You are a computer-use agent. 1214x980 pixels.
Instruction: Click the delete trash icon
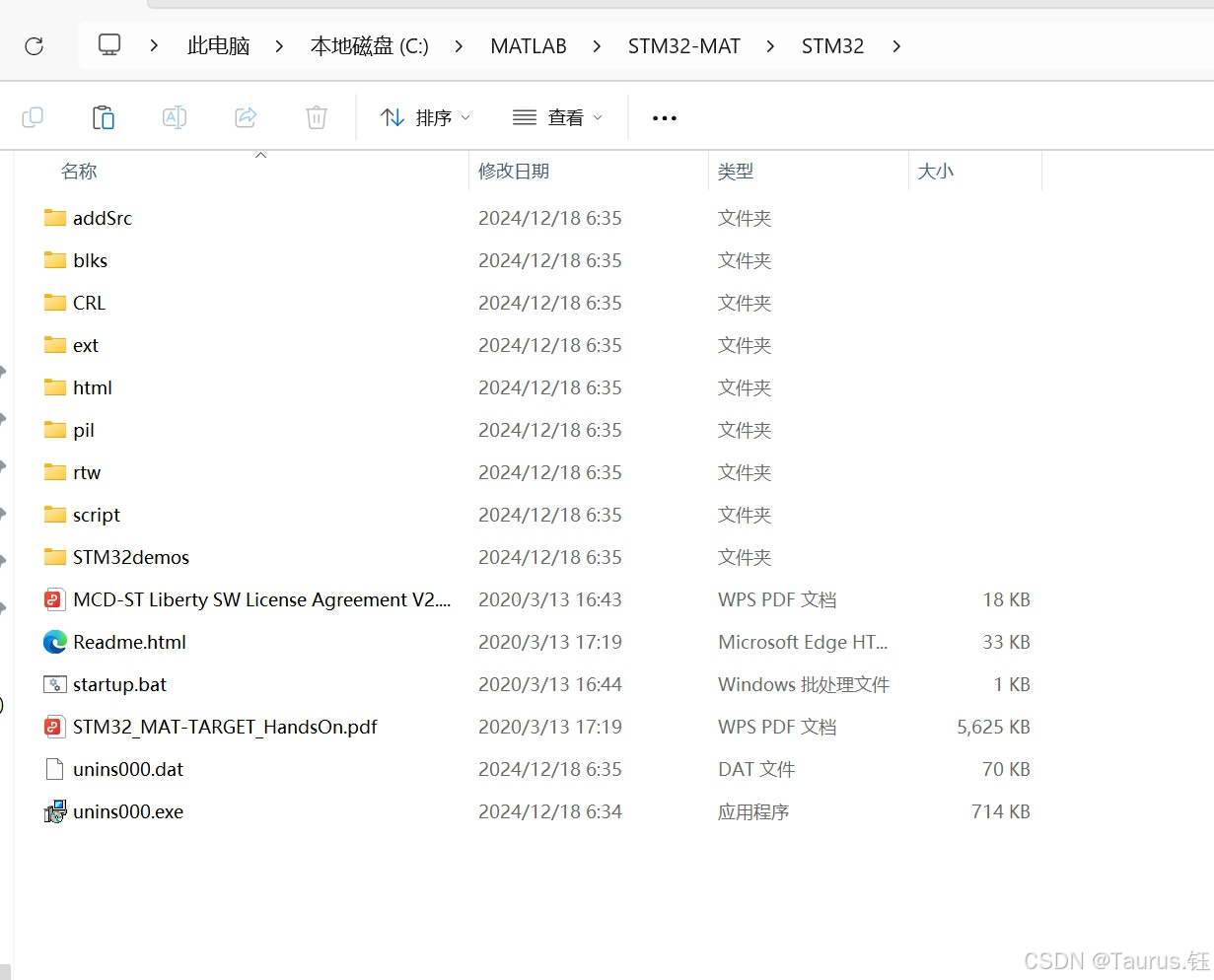click(x=317, y=117)
